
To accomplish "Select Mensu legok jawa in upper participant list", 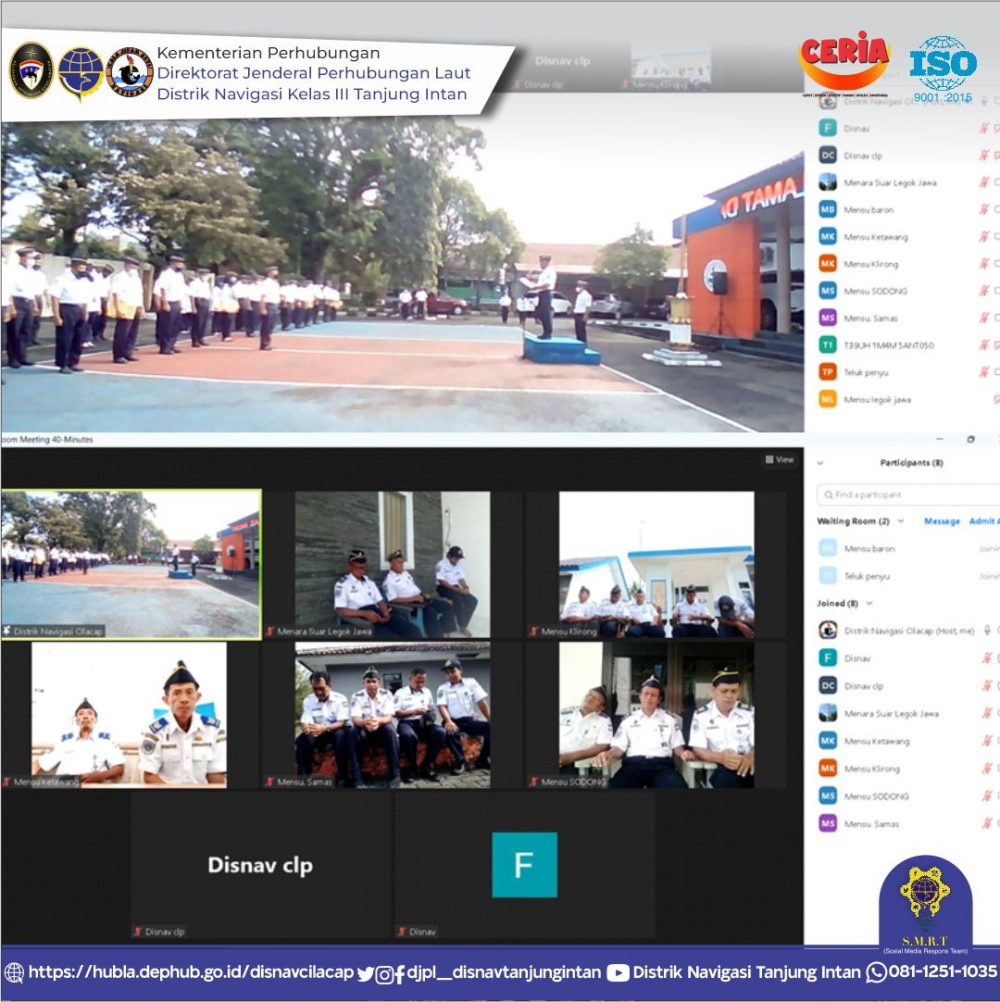I will 907,399.
